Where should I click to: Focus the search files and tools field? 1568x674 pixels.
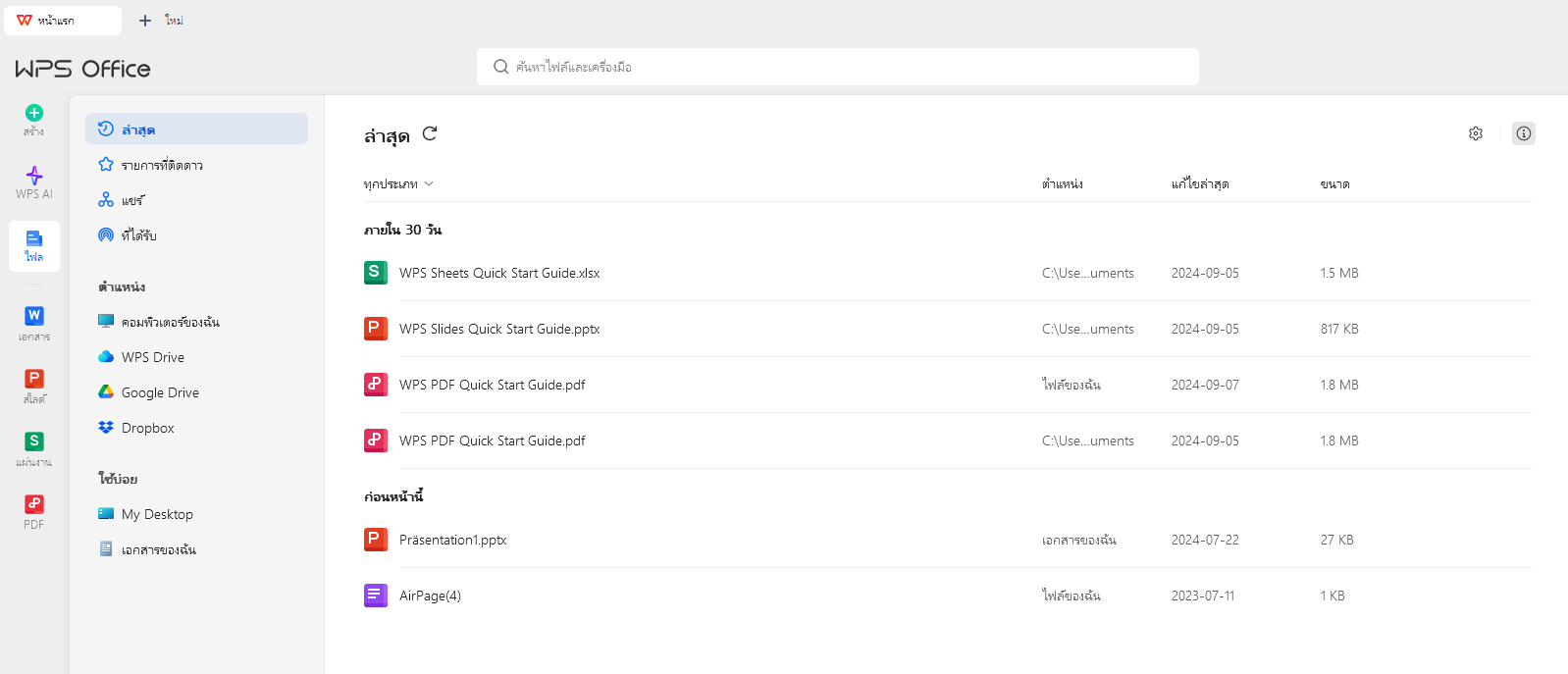tap(838, 67)
